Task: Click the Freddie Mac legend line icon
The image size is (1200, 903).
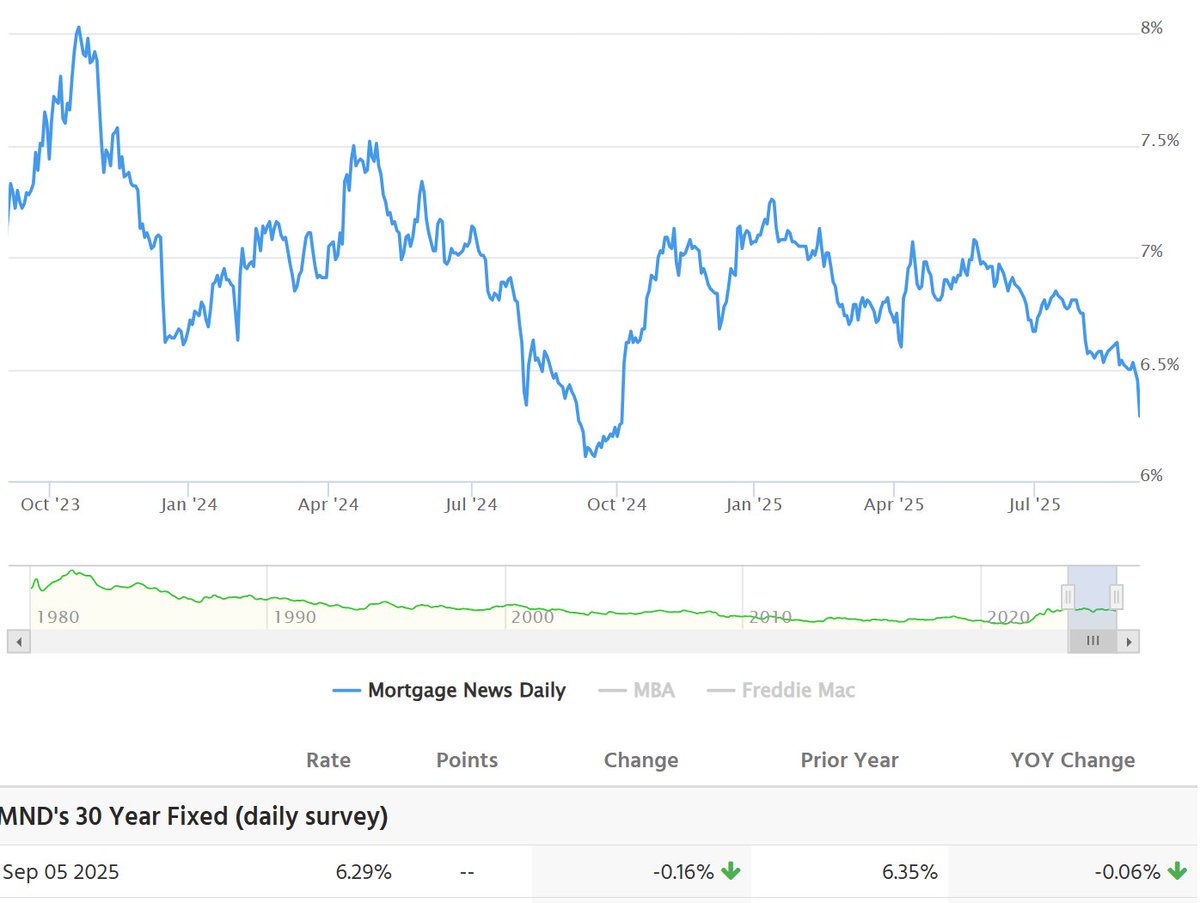Action: point(721,690)
